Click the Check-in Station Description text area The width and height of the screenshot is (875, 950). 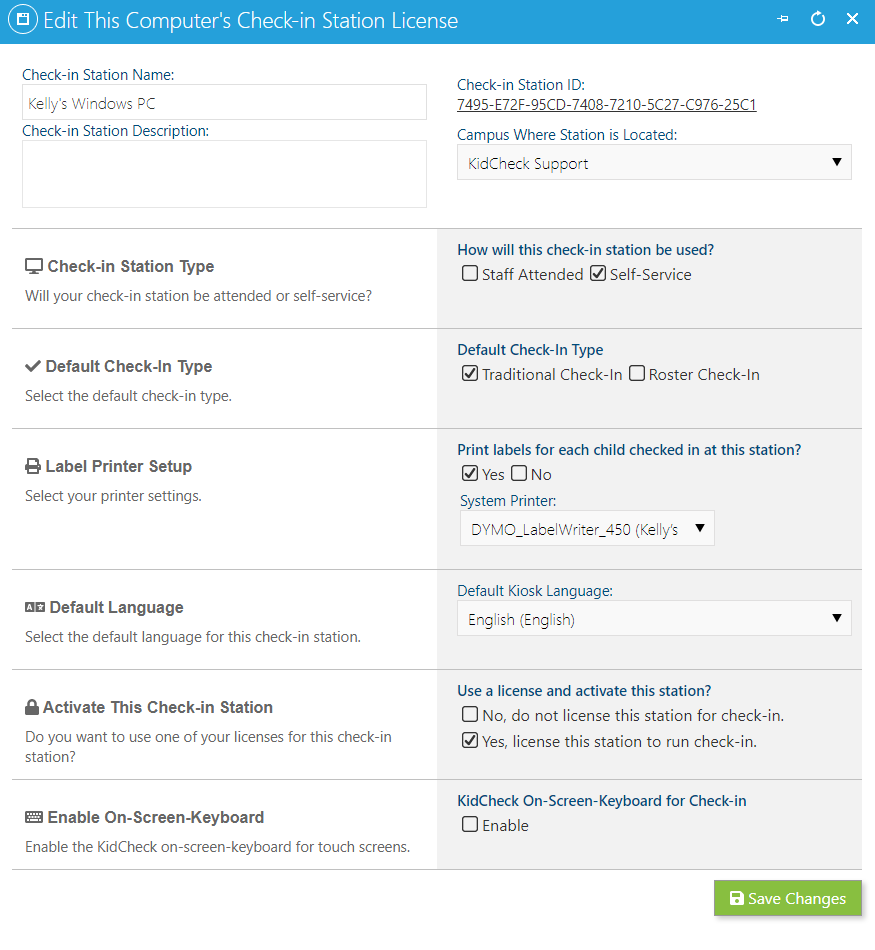point(224,174)
